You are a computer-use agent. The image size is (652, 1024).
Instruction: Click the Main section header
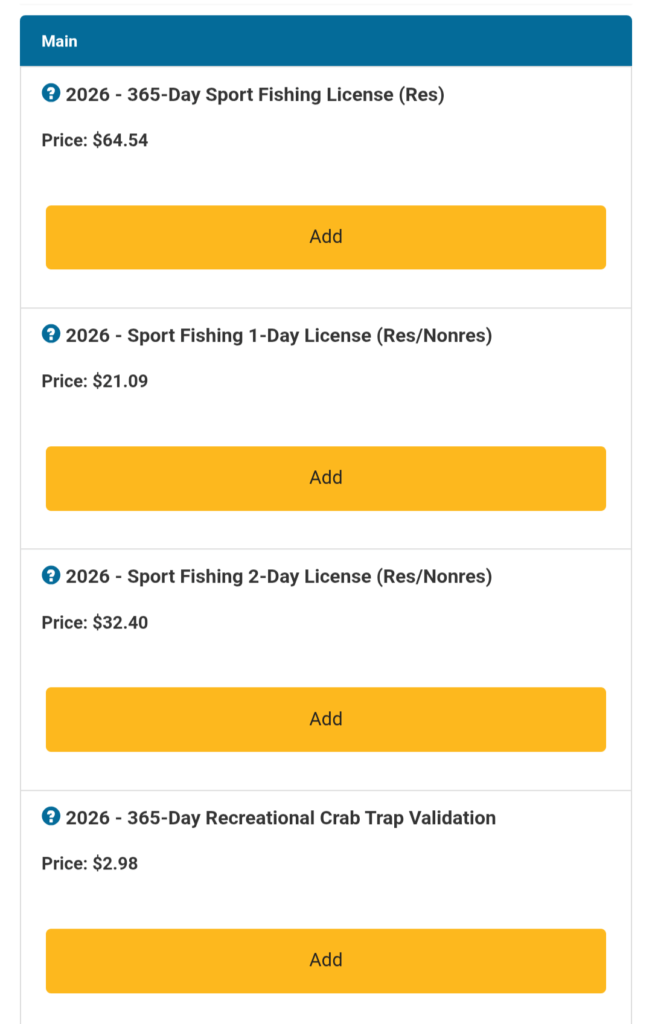tap(326, 42)
